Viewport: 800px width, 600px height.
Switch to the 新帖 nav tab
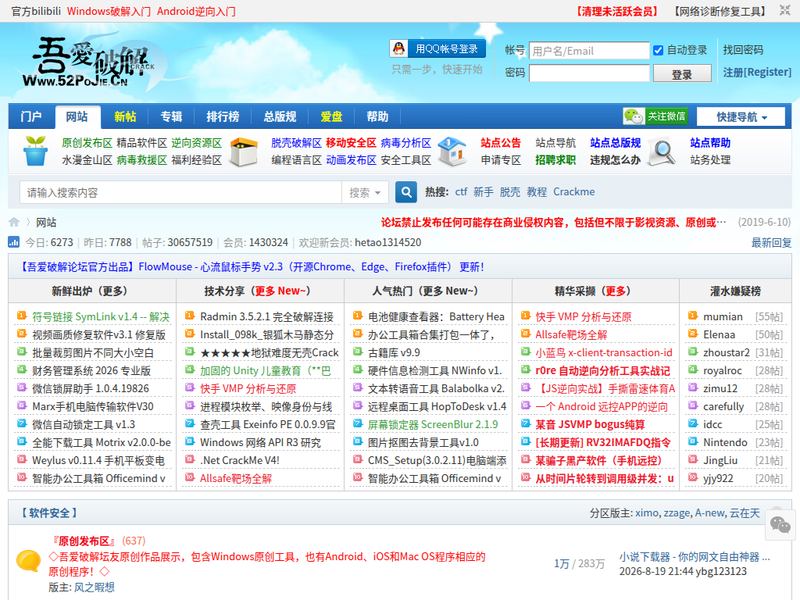(125, 116)
